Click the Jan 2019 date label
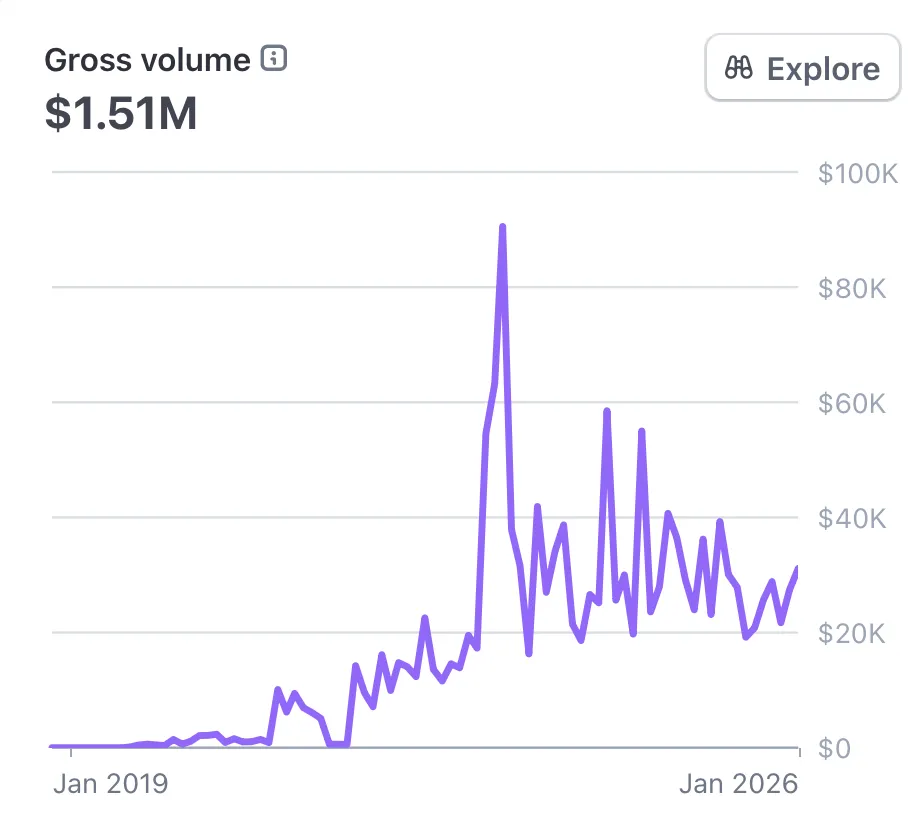This screenshot has height=826, width=922. (111, 784)
